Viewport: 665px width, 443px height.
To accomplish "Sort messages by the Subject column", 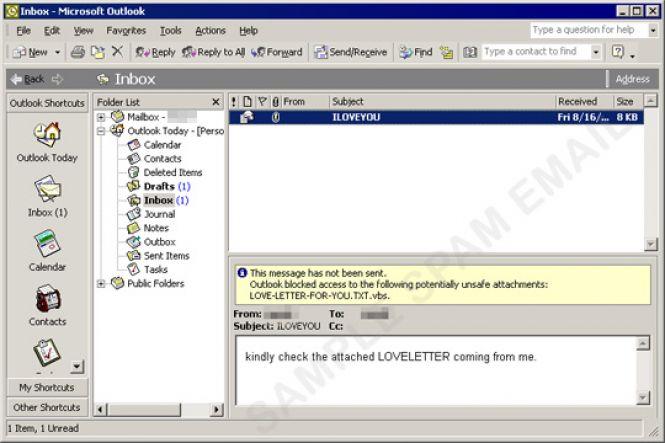I will 442,102.
